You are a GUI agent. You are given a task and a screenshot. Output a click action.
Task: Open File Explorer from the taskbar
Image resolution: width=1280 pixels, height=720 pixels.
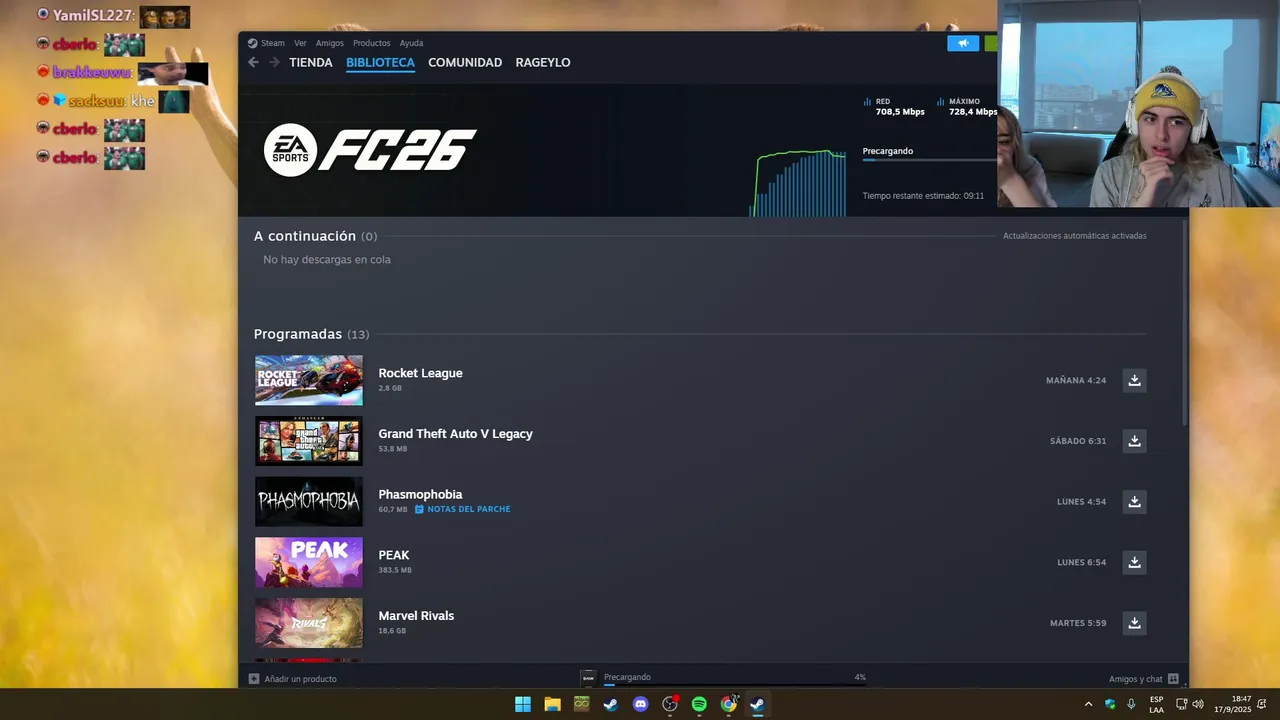pyautogui.click(x=552, y=704)
